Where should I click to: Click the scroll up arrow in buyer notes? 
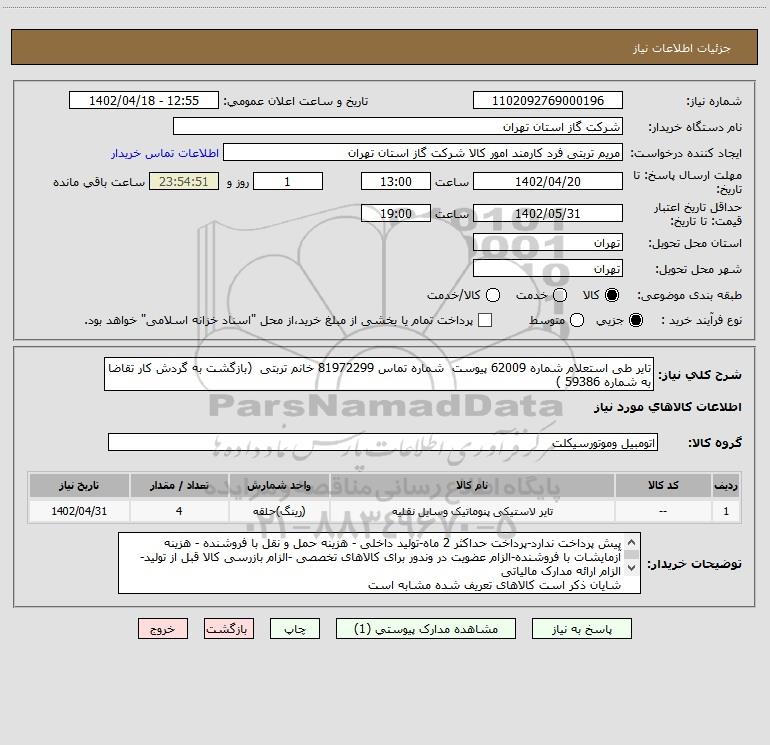[x=632, y=542]
